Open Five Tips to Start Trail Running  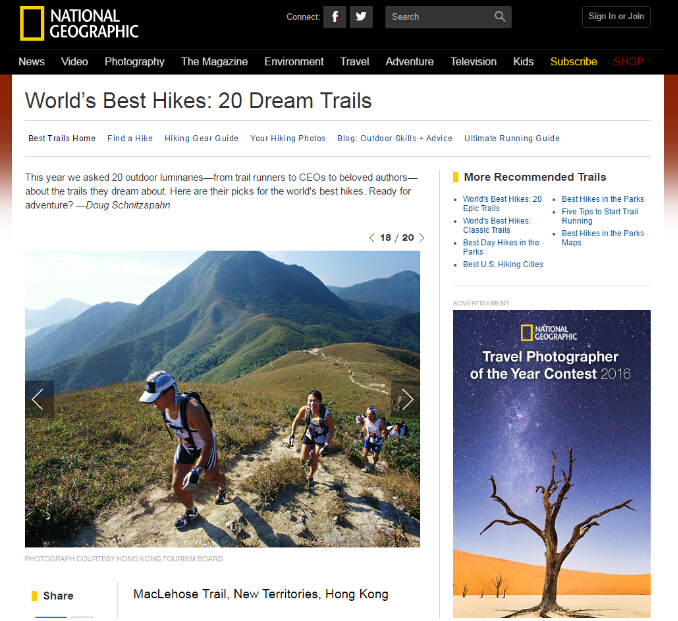[600, 216]
